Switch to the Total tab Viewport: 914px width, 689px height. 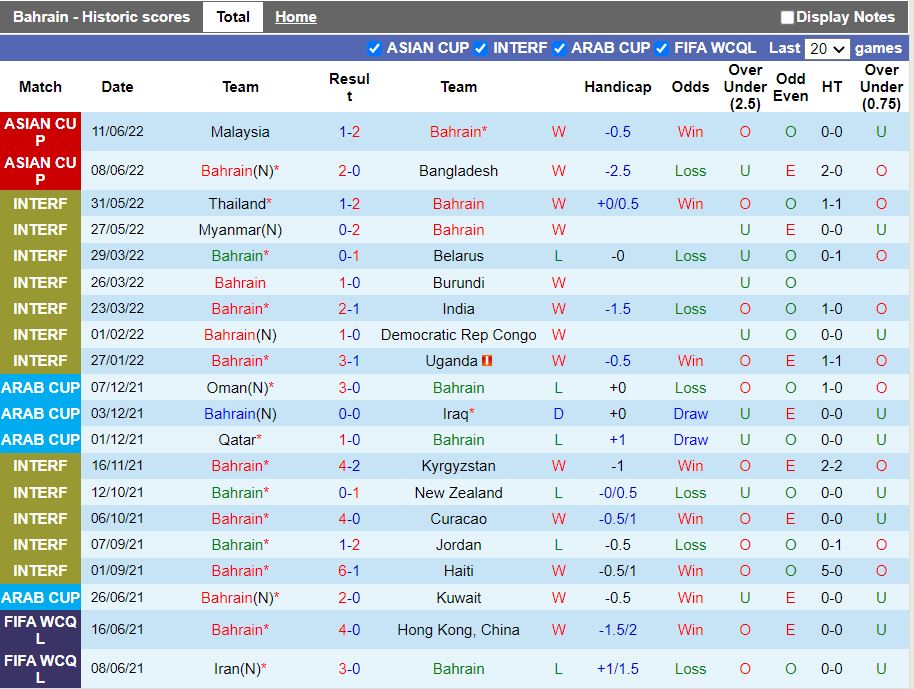tap(233, 17)
